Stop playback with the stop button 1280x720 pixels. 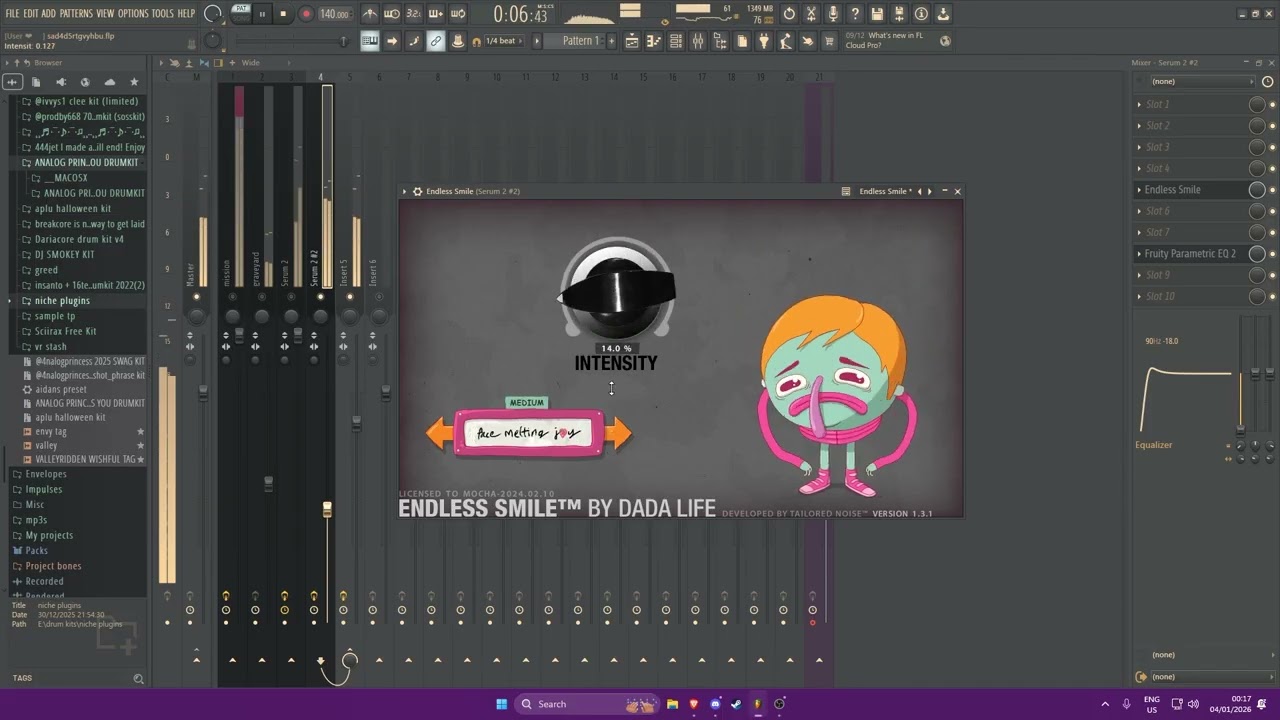click(284, 14)
